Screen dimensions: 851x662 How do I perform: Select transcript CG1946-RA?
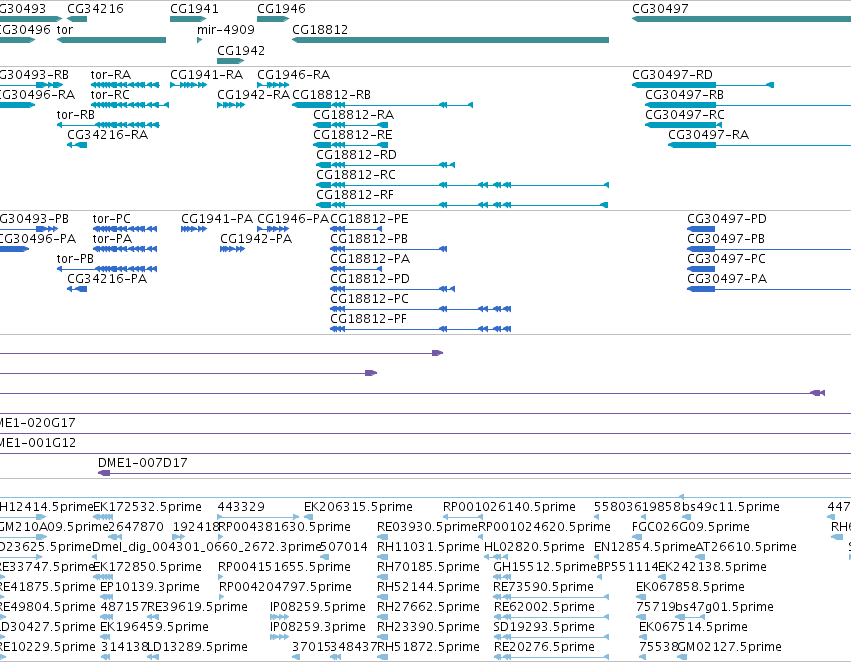pyautogui.click(x=273, y=85)
